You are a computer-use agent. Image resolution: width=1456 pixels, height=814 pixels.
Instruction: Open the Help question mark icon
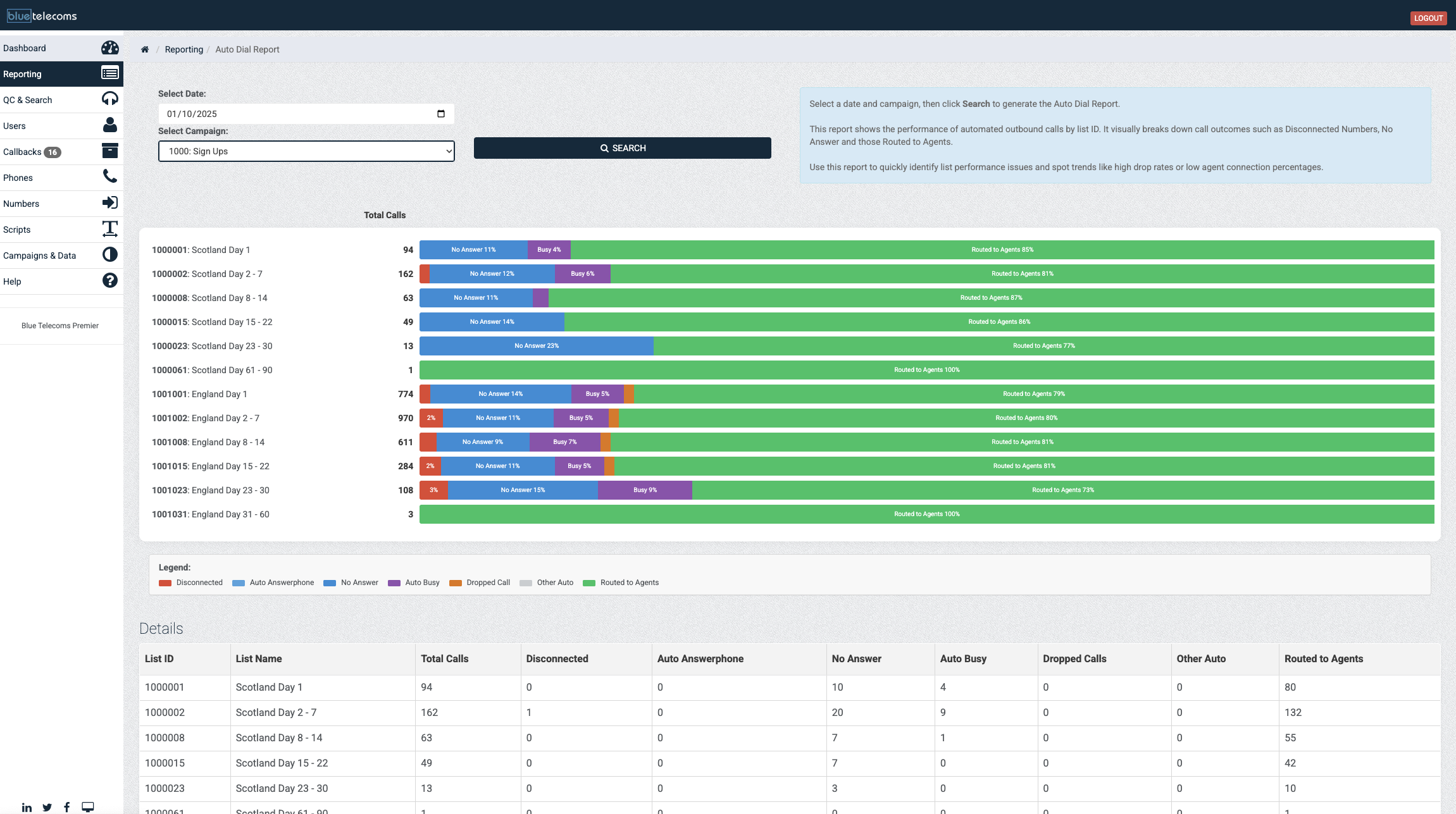pos(109,280)
